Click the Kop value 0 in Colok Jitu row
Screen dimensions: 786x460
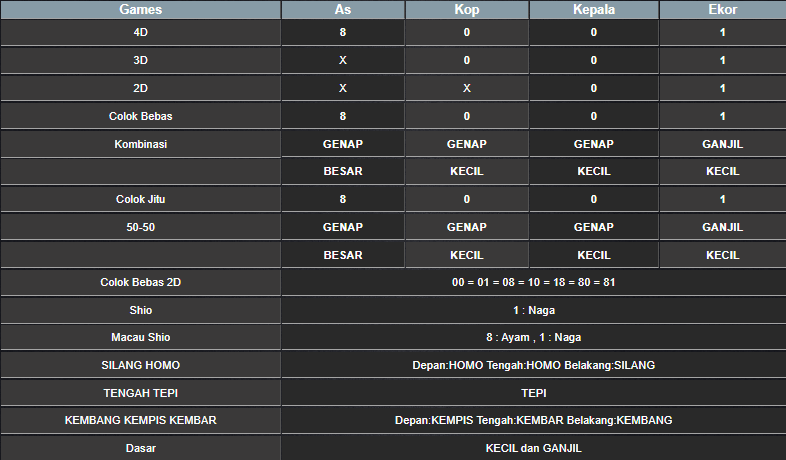(x=467, y=199)
